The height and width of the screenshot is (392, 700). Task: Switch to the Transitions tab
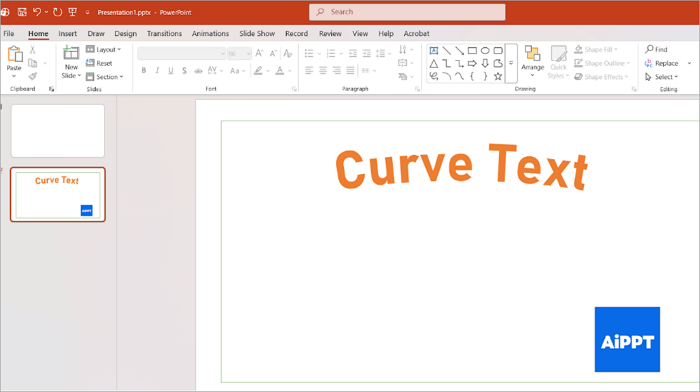tap(164, 33)
